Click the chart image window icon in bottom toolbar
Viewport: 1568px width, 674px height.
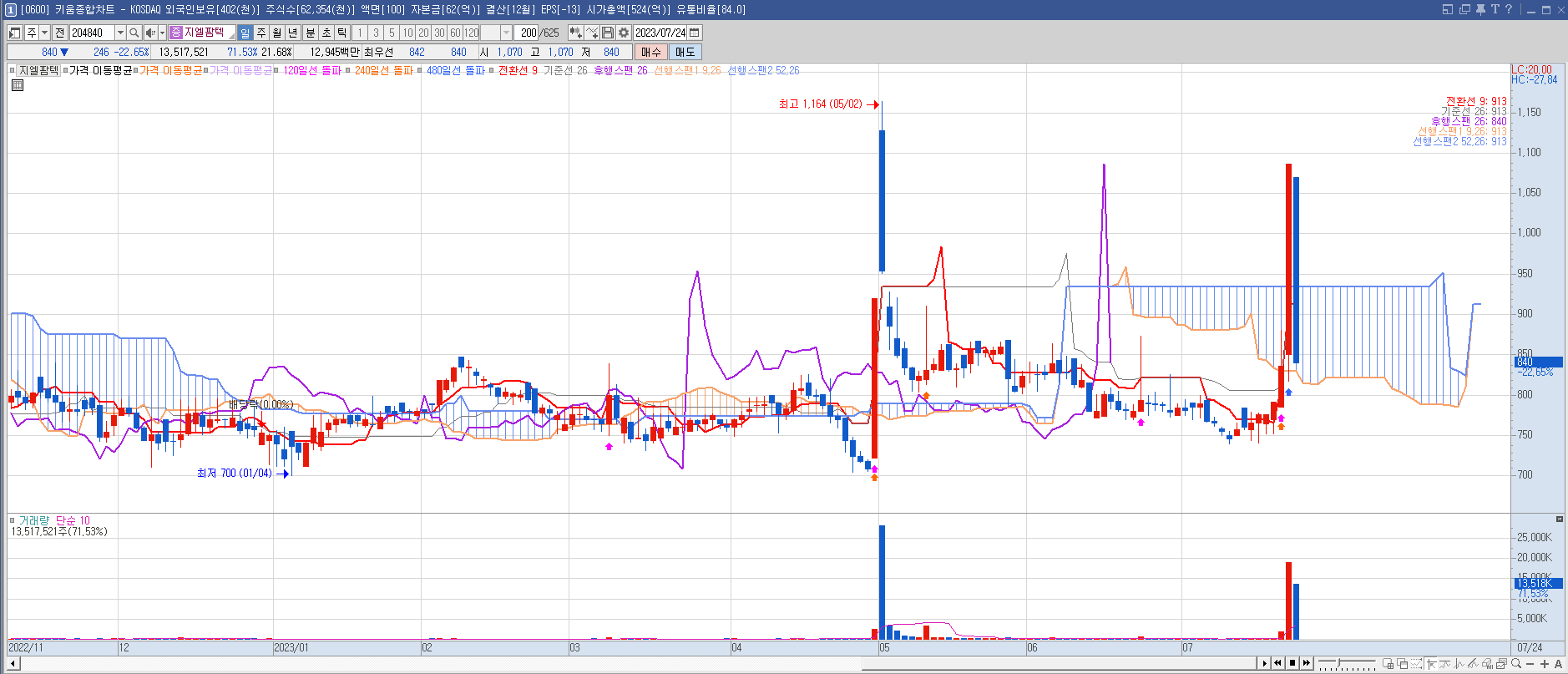(1500, 664)
